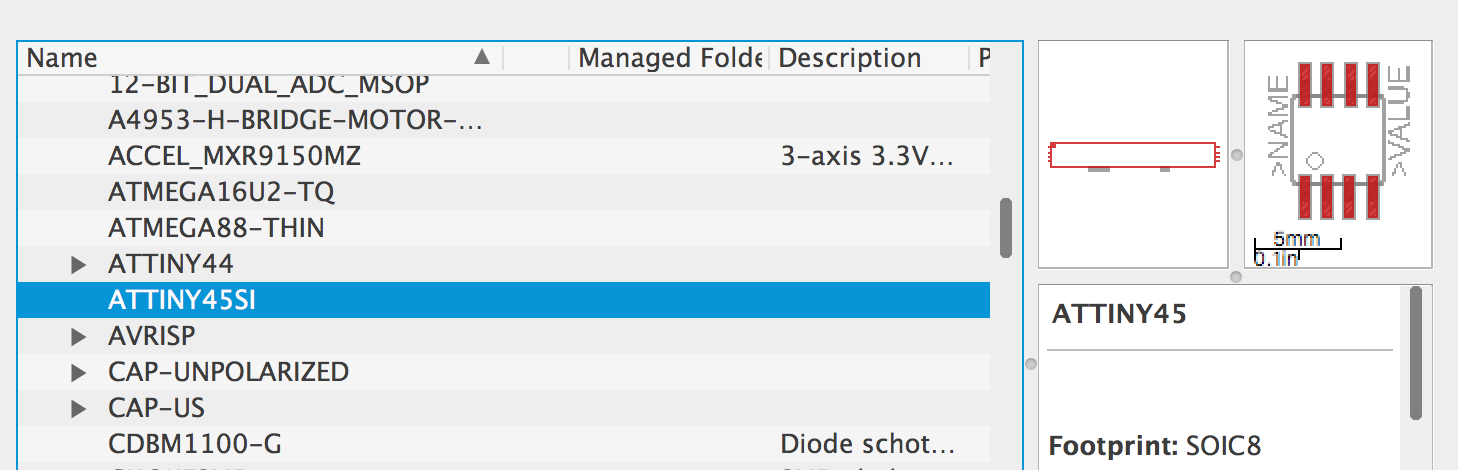Viewport: 1458px width, 470px height.
Task: Click splitter handle between symbol and footprint previews
Action: coord(1236,154)
